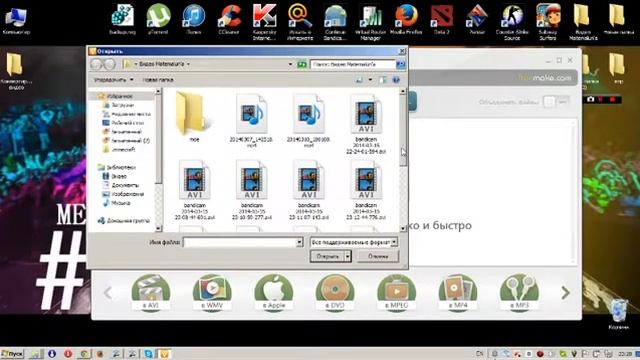
Task: Select the 20140307_142218 mp4 file
Action: click(251, 120)
